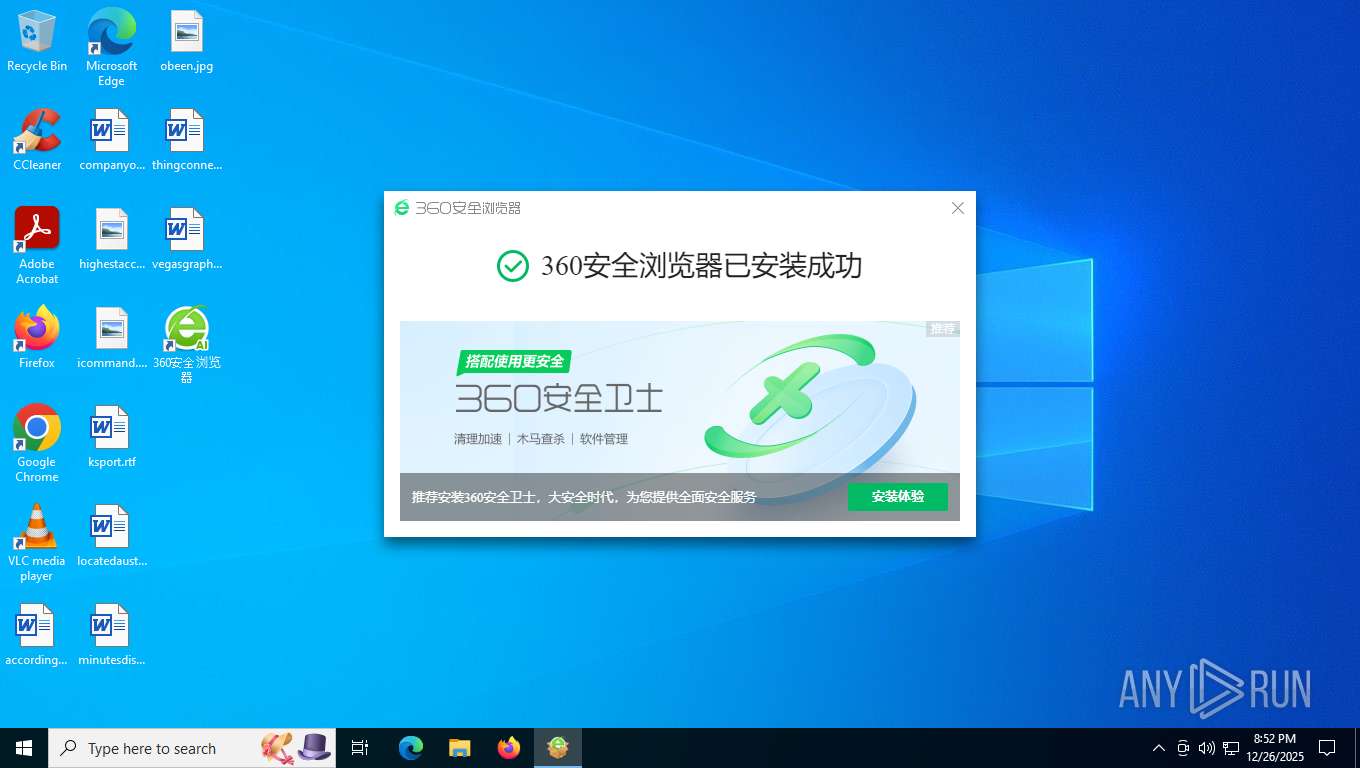This screenshot has width=1360, height=768.
Task: Click the 安装体验 green button
Action: pos(897,497)
